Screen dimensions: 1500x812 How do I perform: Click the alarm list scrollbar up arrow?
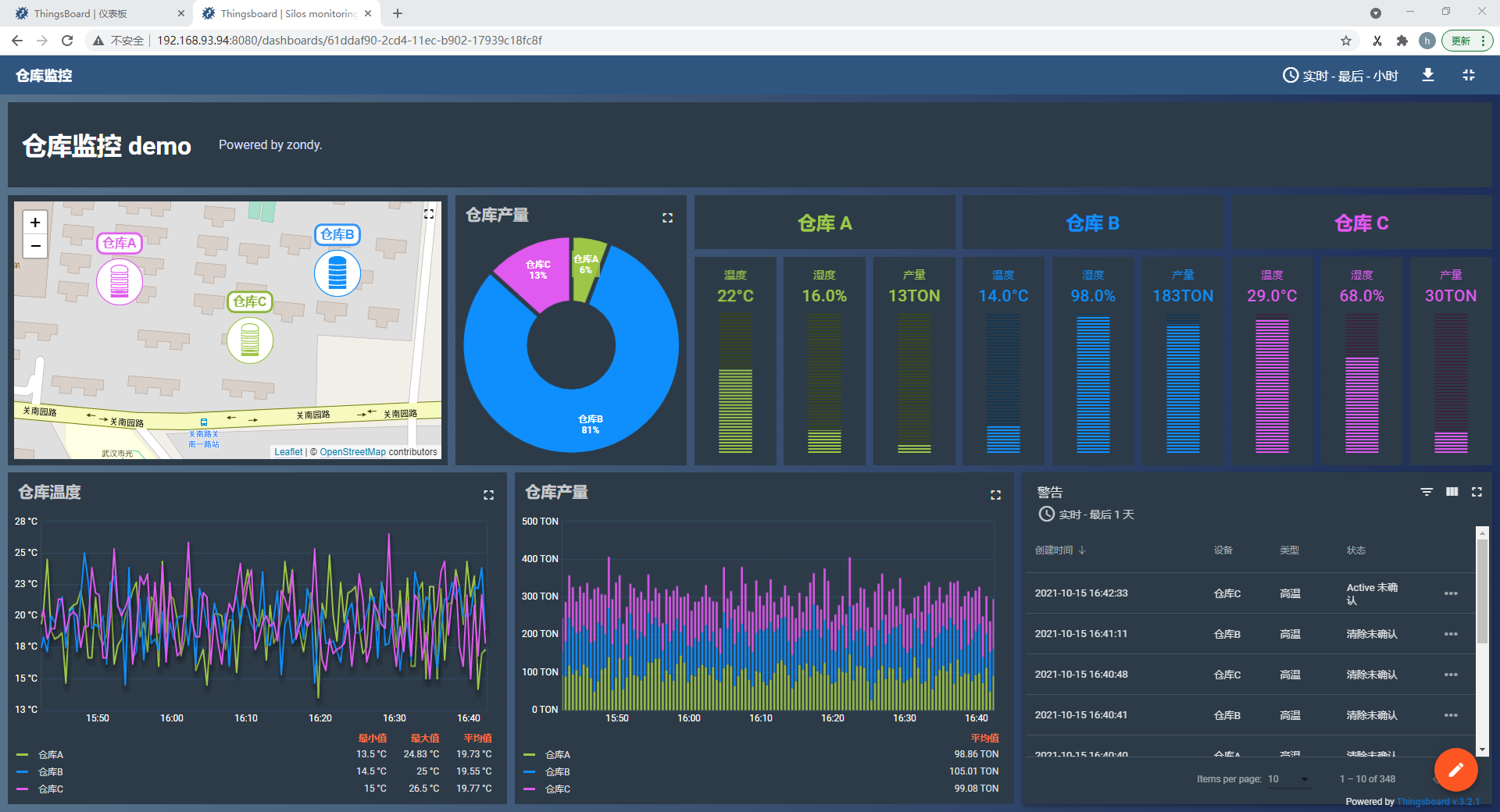tap(1482, 533)
